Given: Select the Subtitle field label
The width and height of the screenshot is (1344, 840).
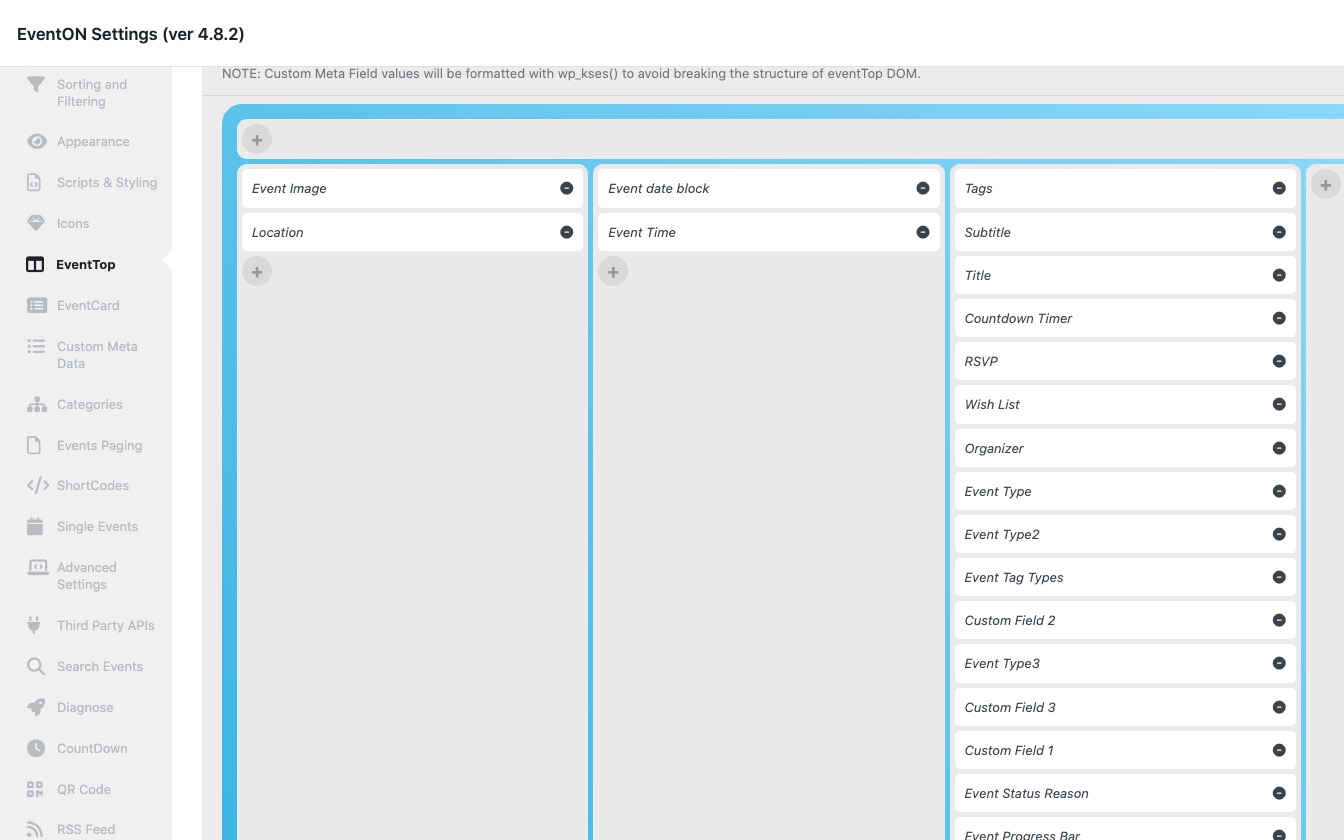Looking at the screenshot, I should point(988,232).
